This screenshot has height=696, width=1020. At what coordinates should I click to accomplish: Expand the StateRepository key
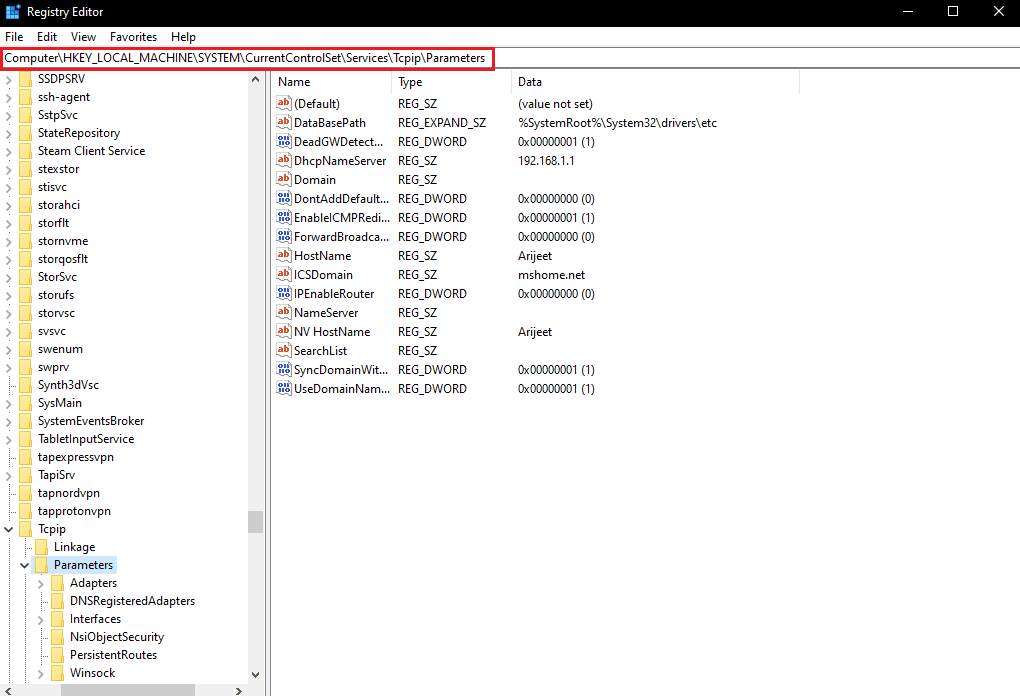click(x=8, y=133)
